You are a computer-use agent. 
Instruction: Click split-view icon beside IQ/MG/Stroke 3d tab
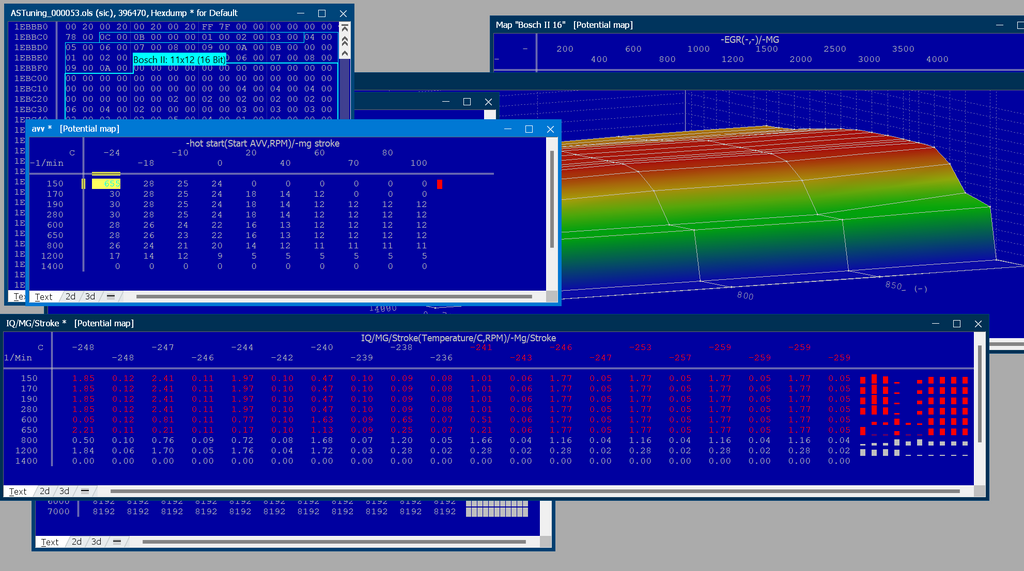[85, 491]
